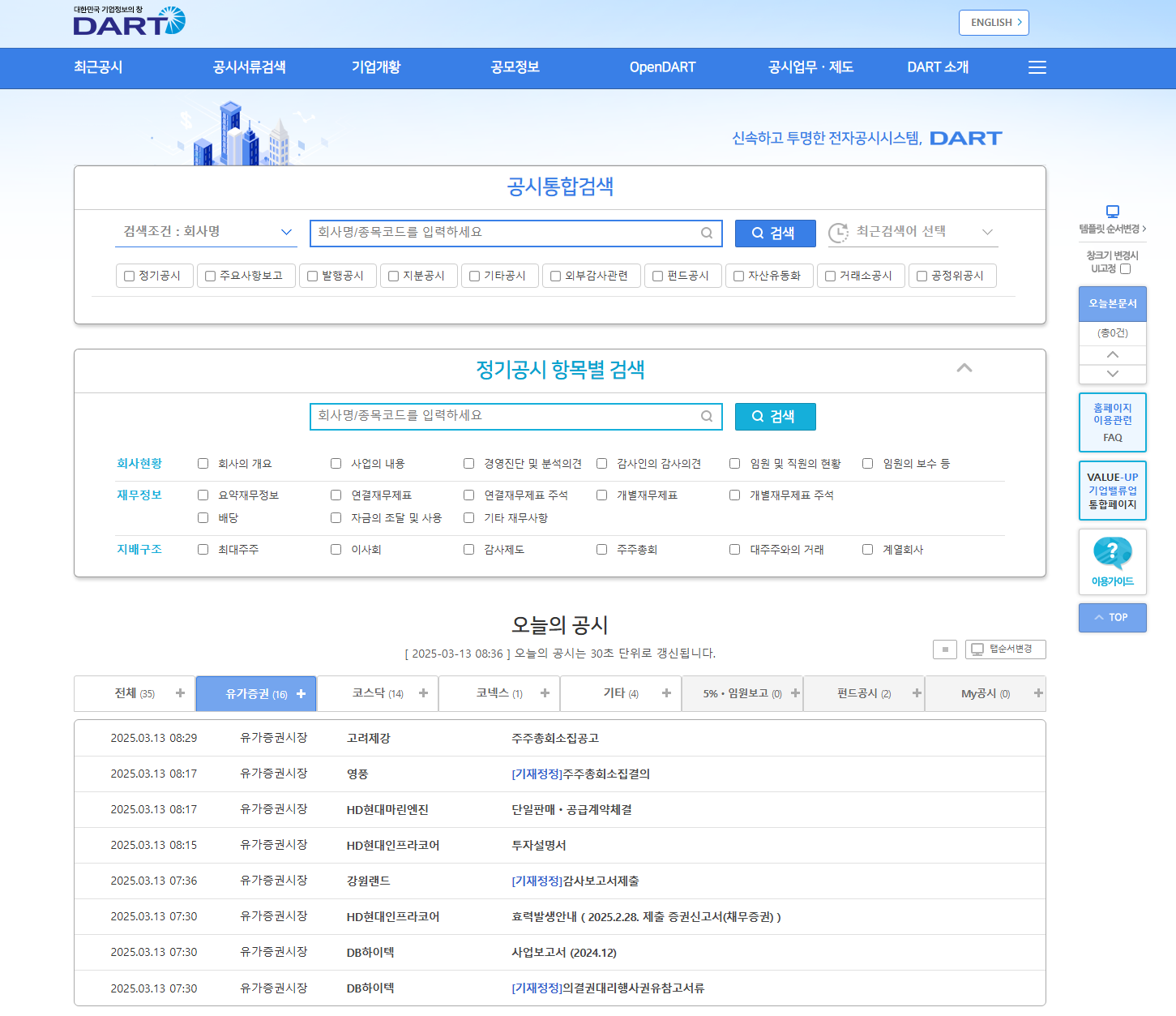
Task: Switch to 전체 tab
Action: pos(135,693)
